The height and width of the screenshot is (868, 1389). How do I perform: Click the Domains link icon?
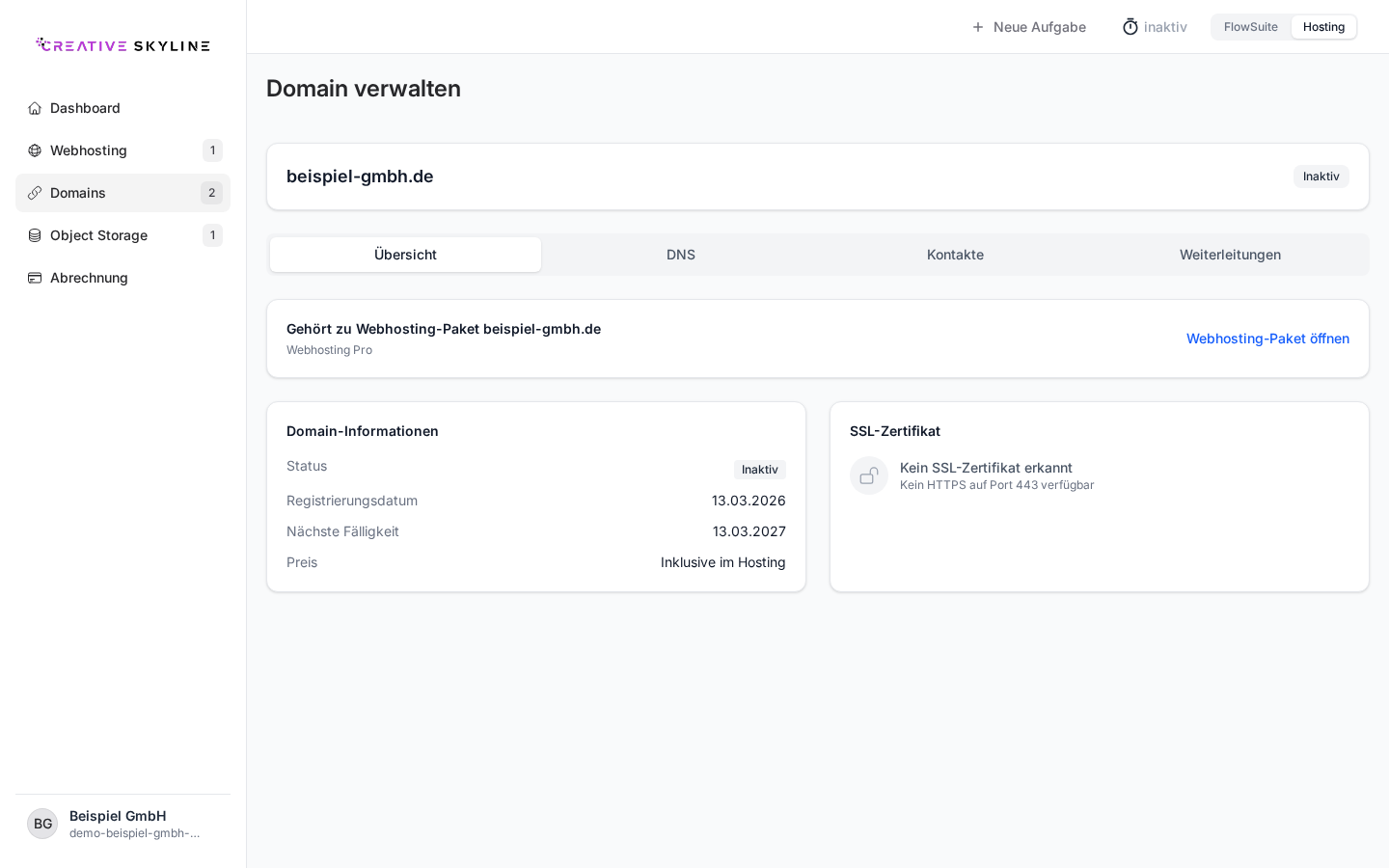[35, 193]
